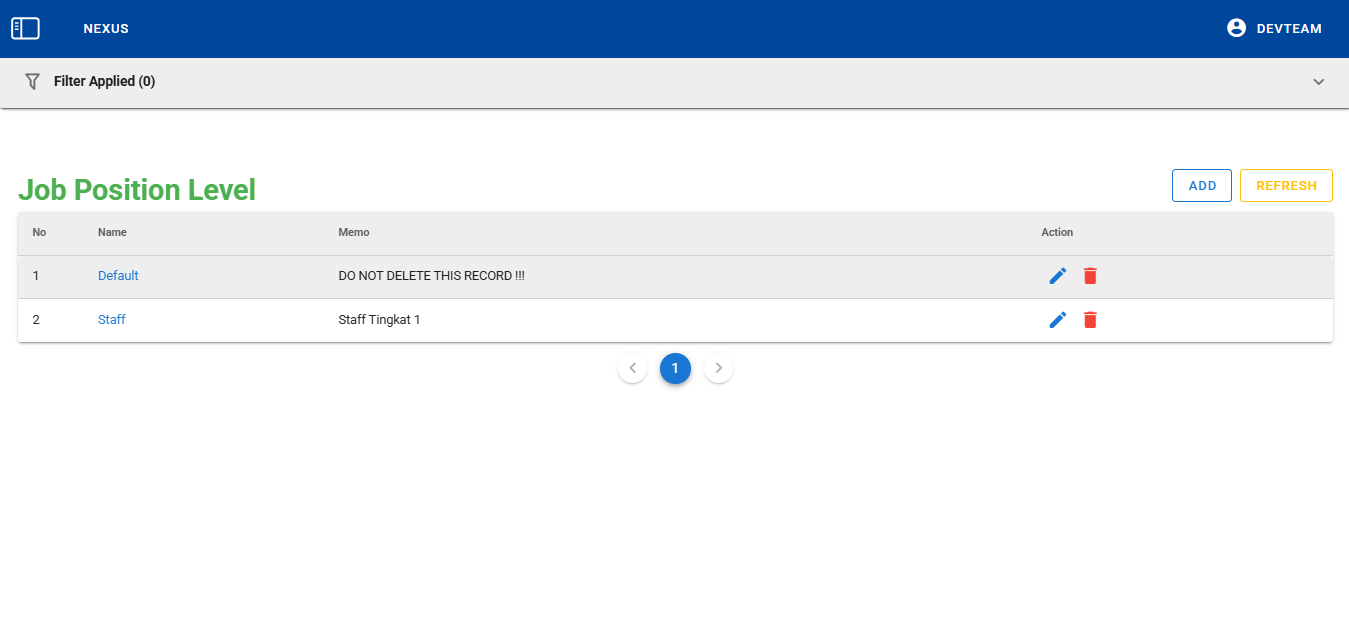Delete the Staff record with trash icon
Image resolution: width=1349 pixels, height=643 pixels.
click(x=1090, y=320)
